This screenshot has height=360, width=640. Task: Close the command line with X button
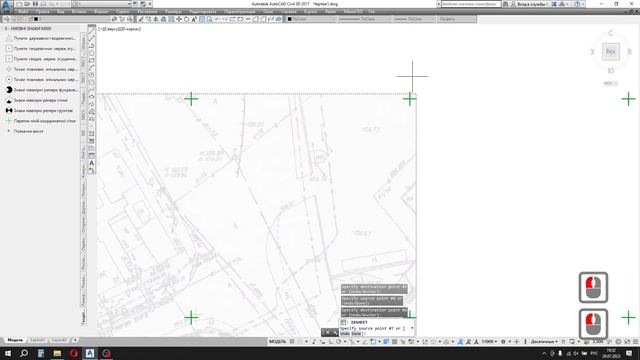coord(327,333)
